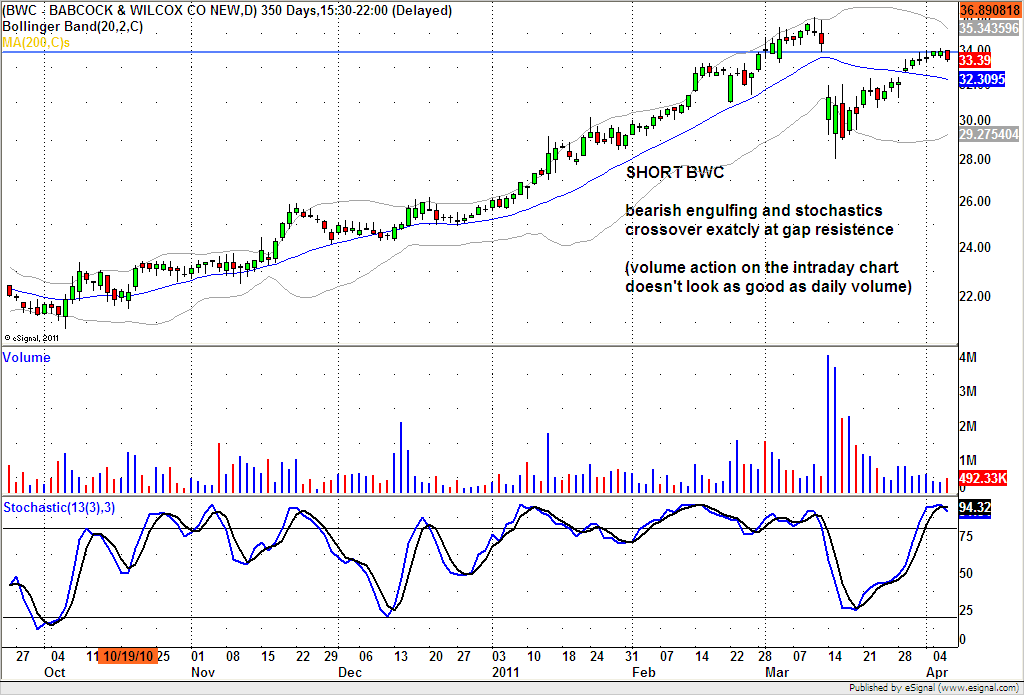Image resolution: width=1024 pixels, height=695 pixels.
Task: Click the SHORT BWC annotation text
Action: pyautogui.click(x=675, y=172)
